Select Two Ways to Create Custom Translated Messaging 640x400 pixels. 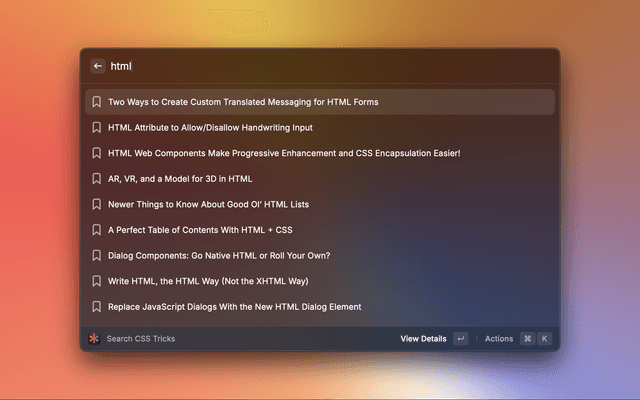pyautogui.click(x=243, y=102)
